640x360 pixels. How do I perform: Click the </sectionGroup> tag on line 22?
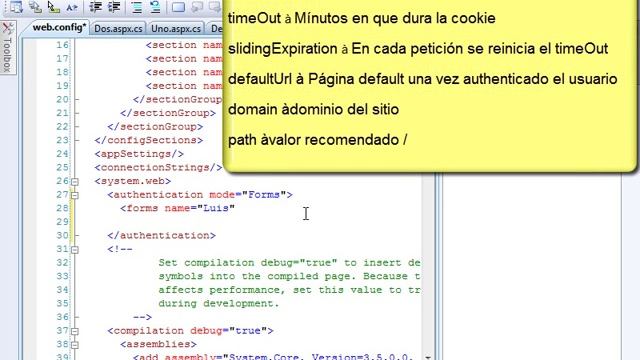(x=155, y=127)
